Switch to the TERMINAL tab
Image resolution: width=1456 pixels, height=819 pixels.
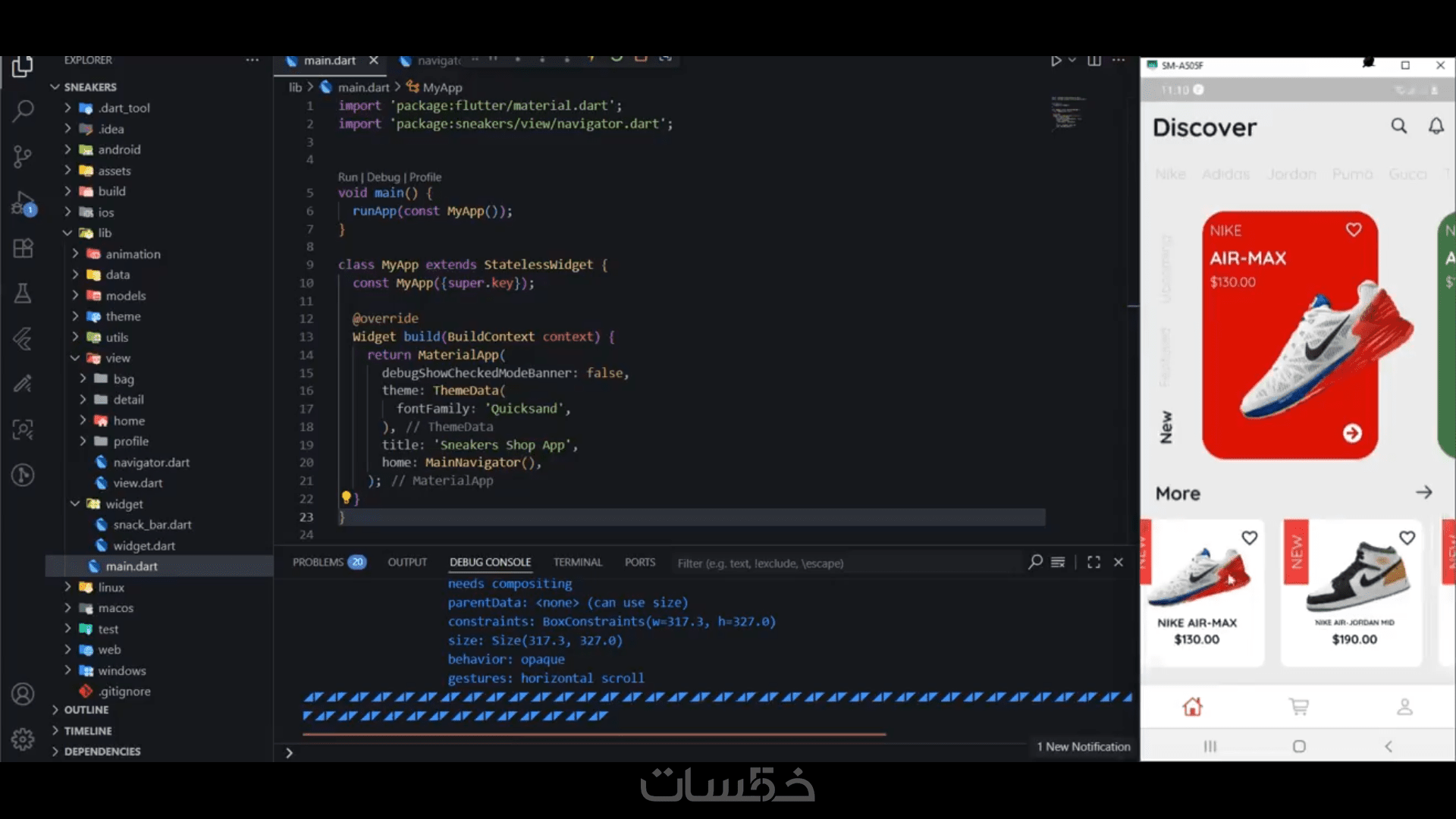point(577,562)
